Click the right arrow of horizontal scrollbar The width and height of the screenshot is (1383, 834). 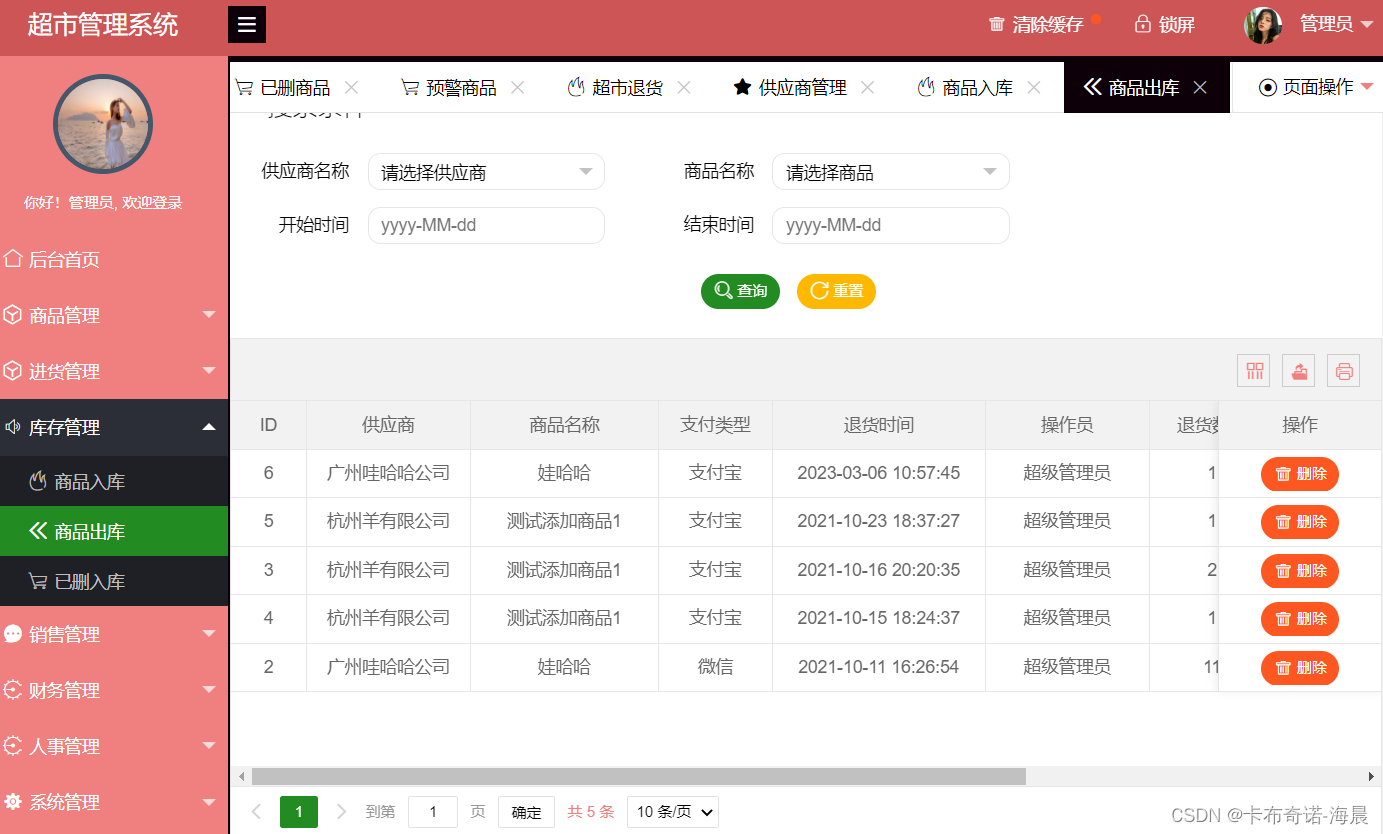coord(1371,777)
